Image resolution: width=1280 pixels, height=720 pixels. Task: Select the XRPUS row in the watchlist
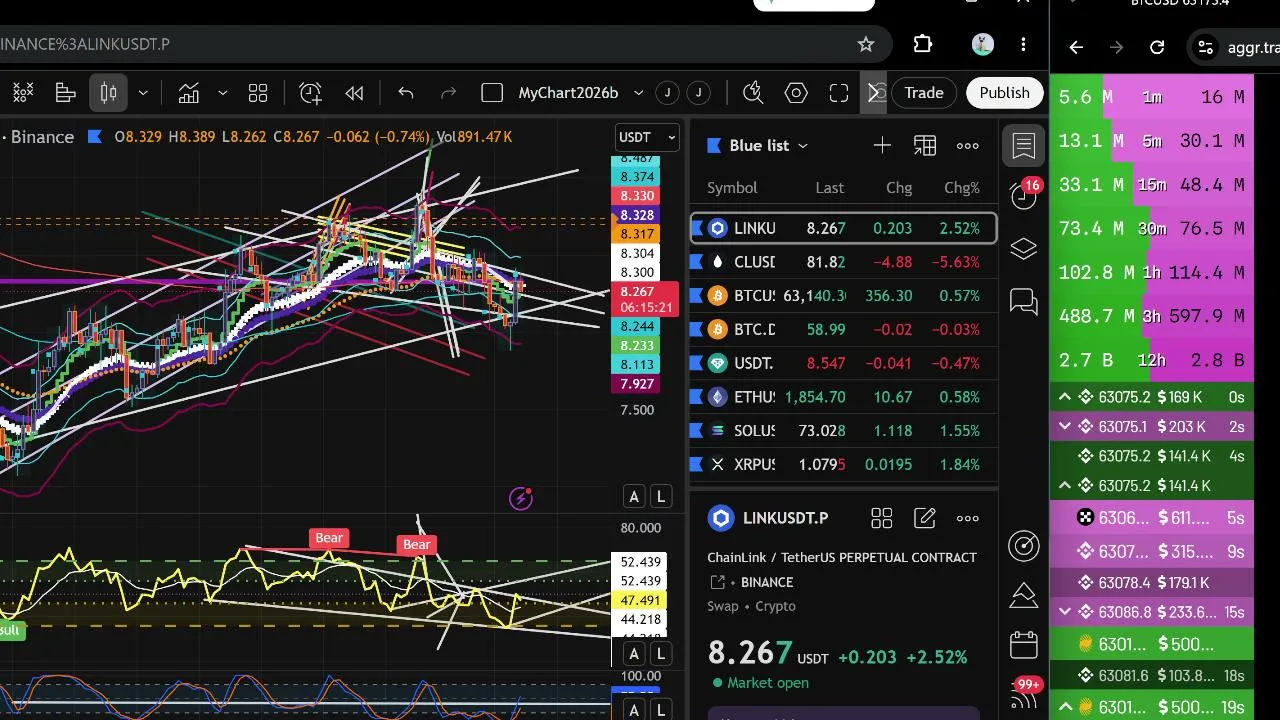pos(844,465)
